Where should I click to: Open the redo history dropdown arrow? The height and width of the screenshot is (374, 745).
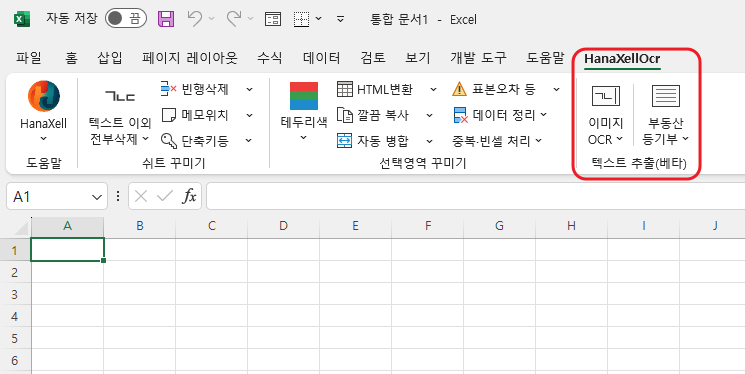pos(250,19)
